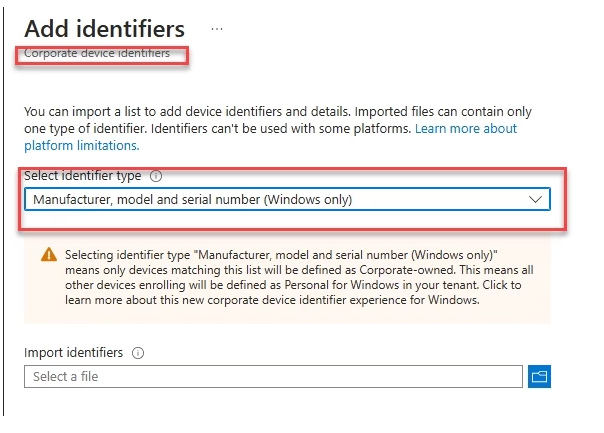
Task: Expand the identifier type dropdown chevron
Action: pos(536,200)
